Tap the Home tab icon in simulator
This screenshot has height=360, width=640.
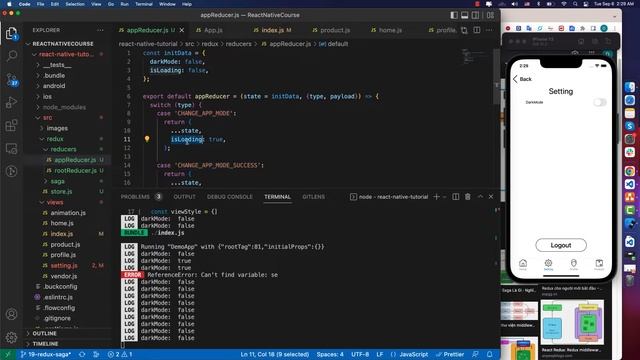[523, 264]
